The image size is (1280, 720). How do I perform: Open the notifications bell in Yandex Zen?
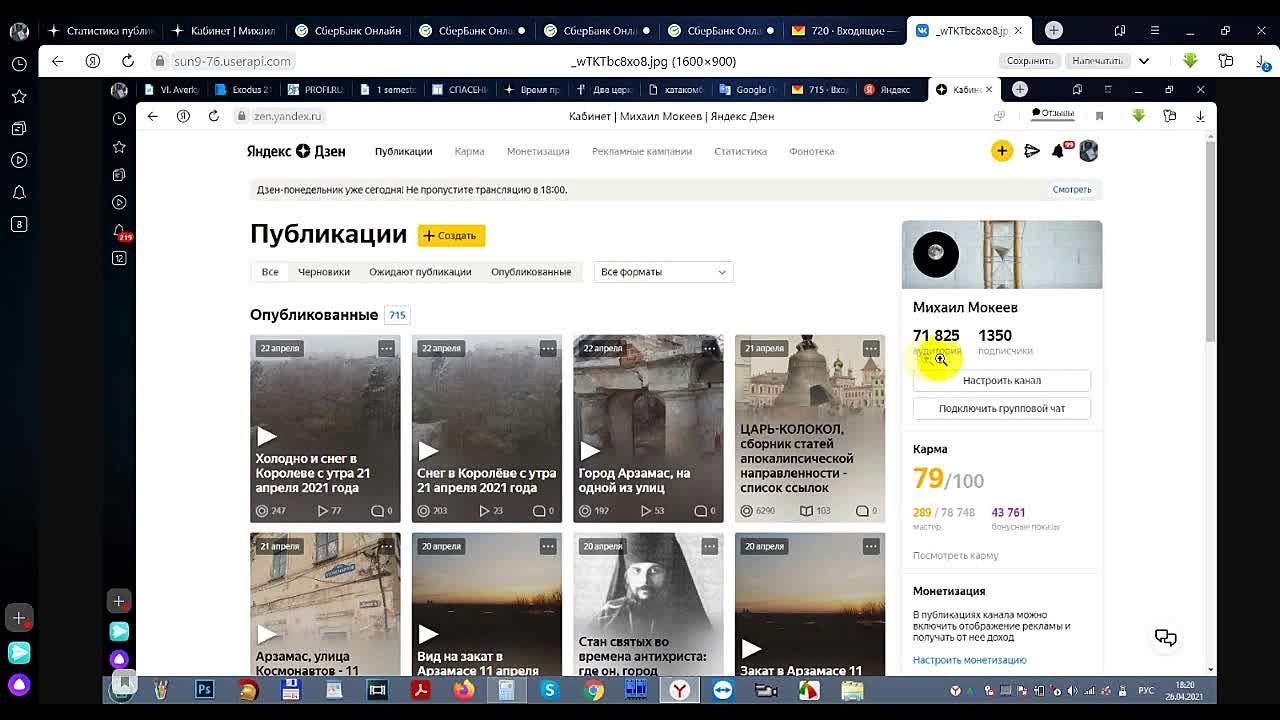pyautogui.click(x=1059, y=150)
